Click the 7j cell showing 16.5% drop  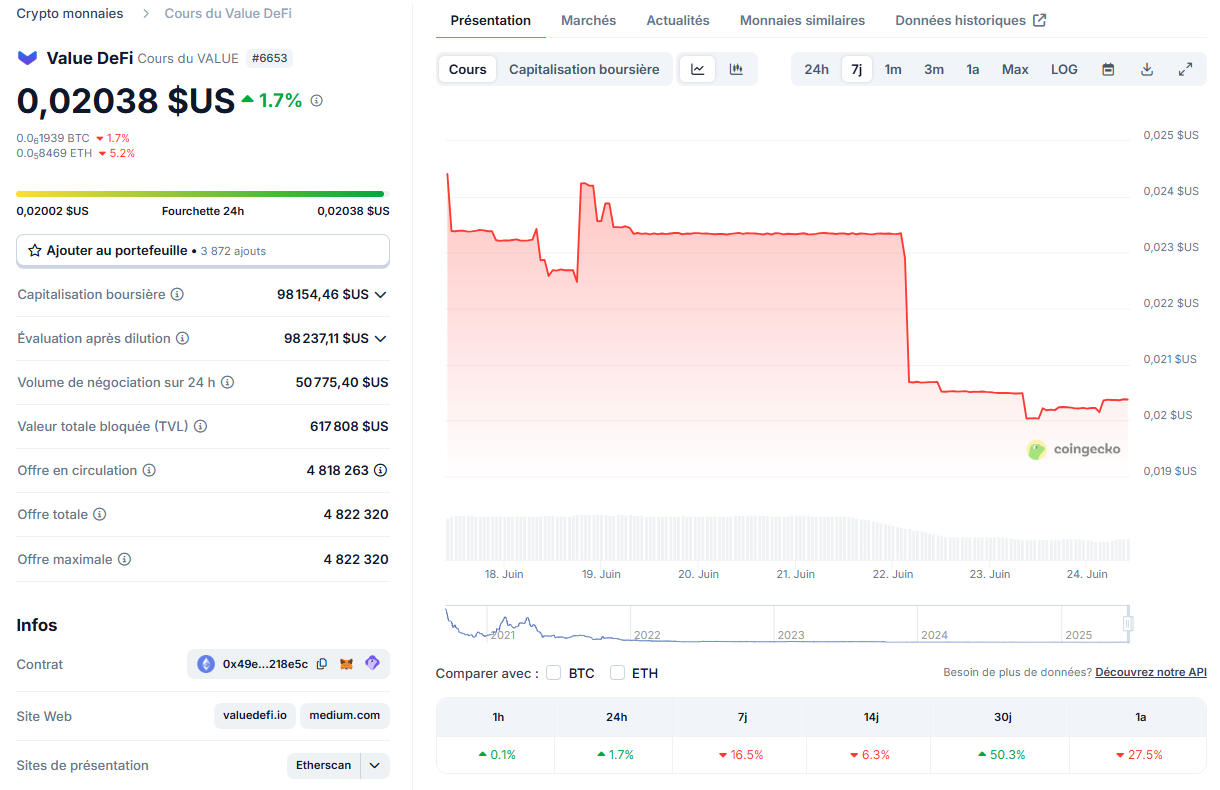741,755
